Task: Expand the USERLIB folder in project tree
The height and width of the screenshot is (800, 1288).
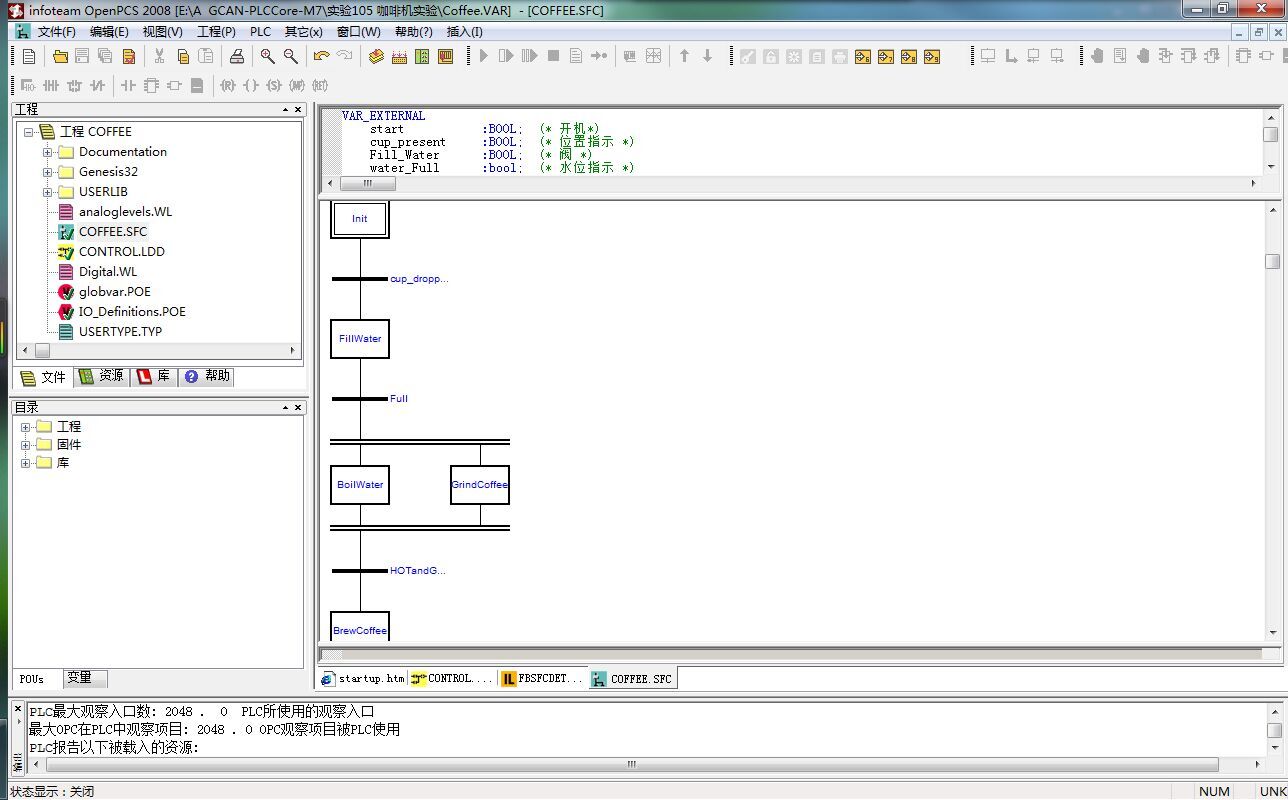Action: 47,192
